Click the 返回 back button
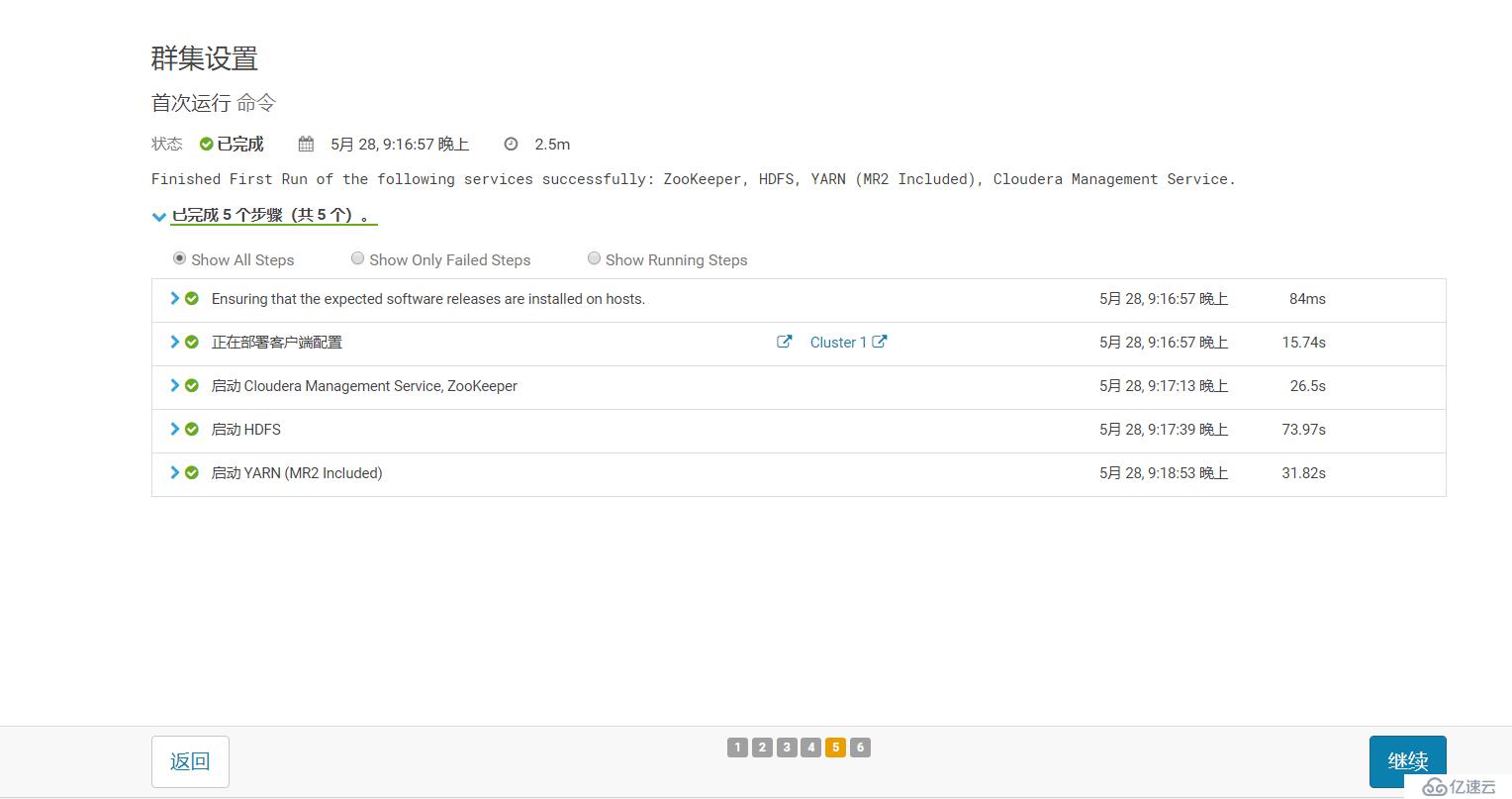Image resolution: width=1512 pixels, height=799 pixels. [x=190, y=761]
